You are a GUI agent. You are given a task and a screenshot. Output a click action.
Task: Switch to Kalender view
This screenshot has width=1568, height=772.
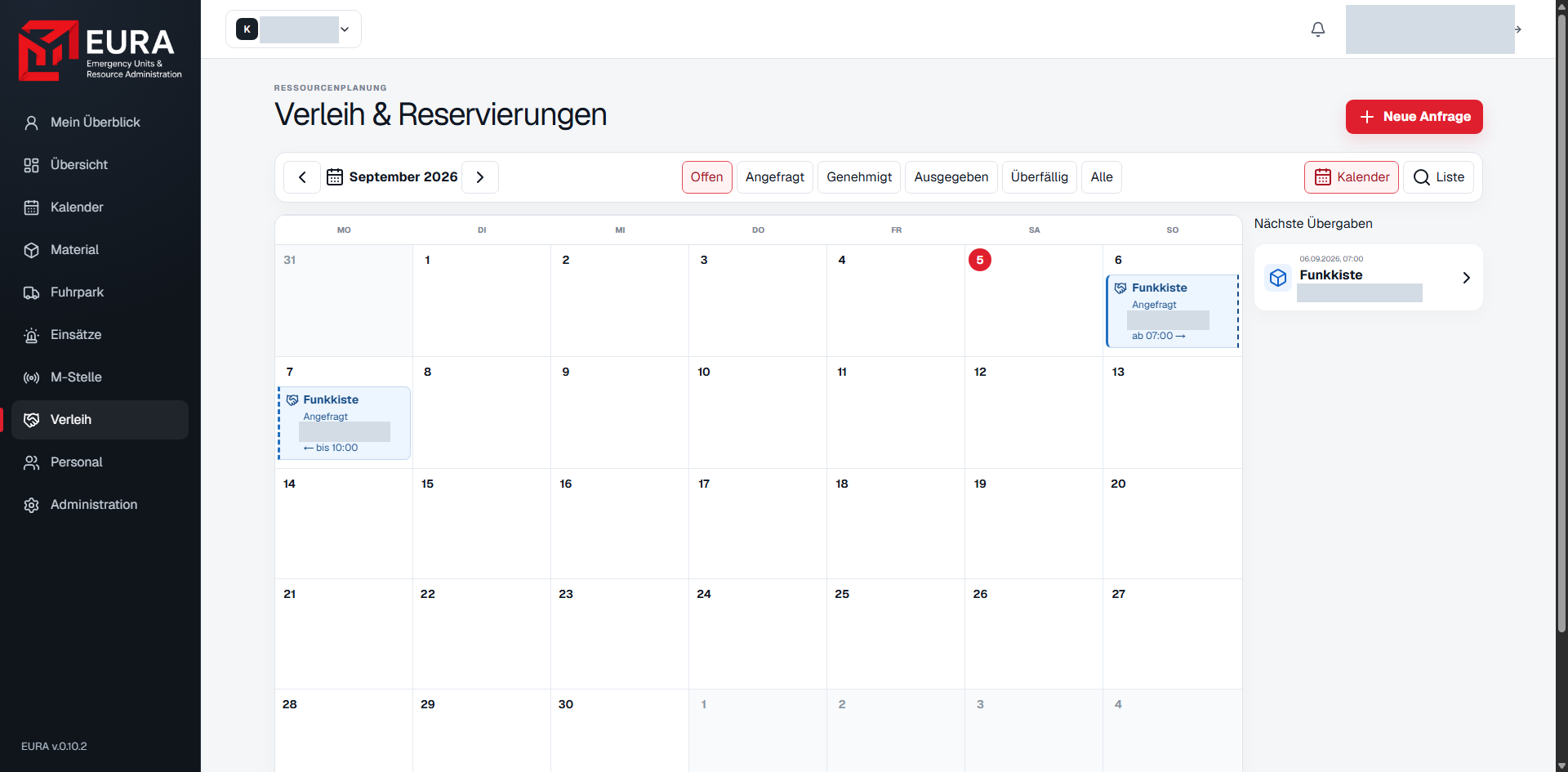pos(1352,177)
